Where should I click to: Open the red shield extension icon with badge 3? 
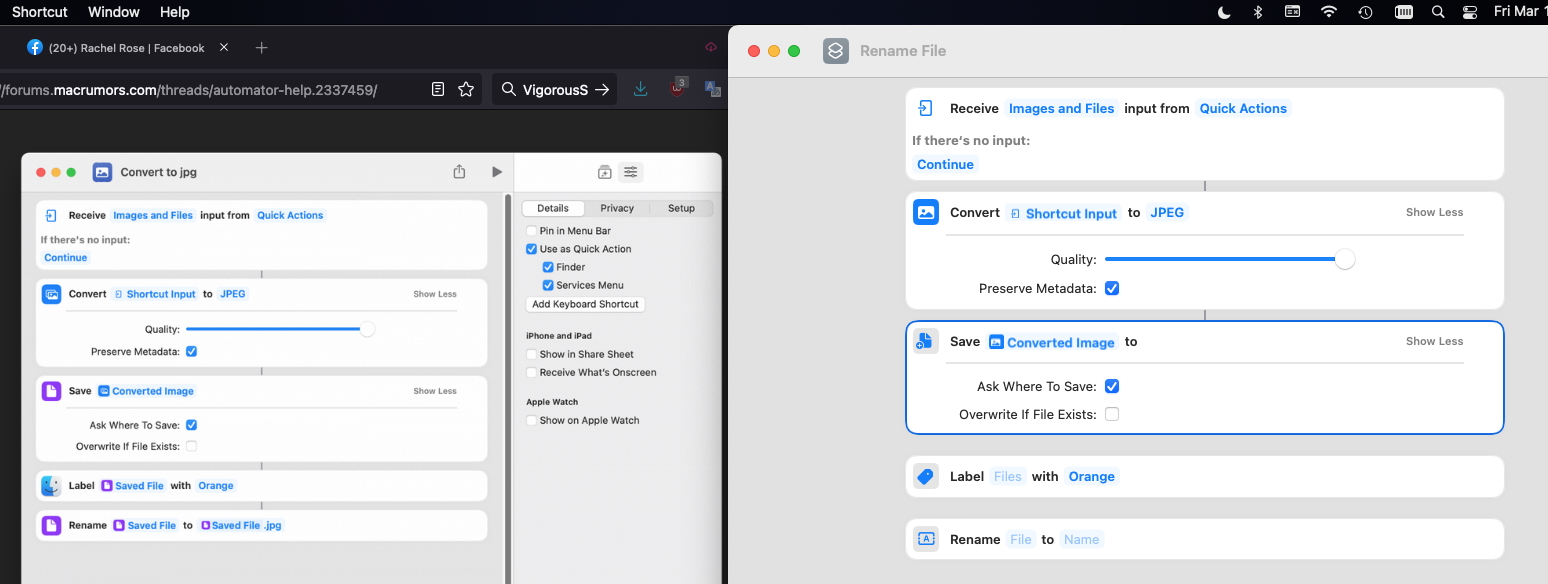pyautogui.click(x=678, y=88)
